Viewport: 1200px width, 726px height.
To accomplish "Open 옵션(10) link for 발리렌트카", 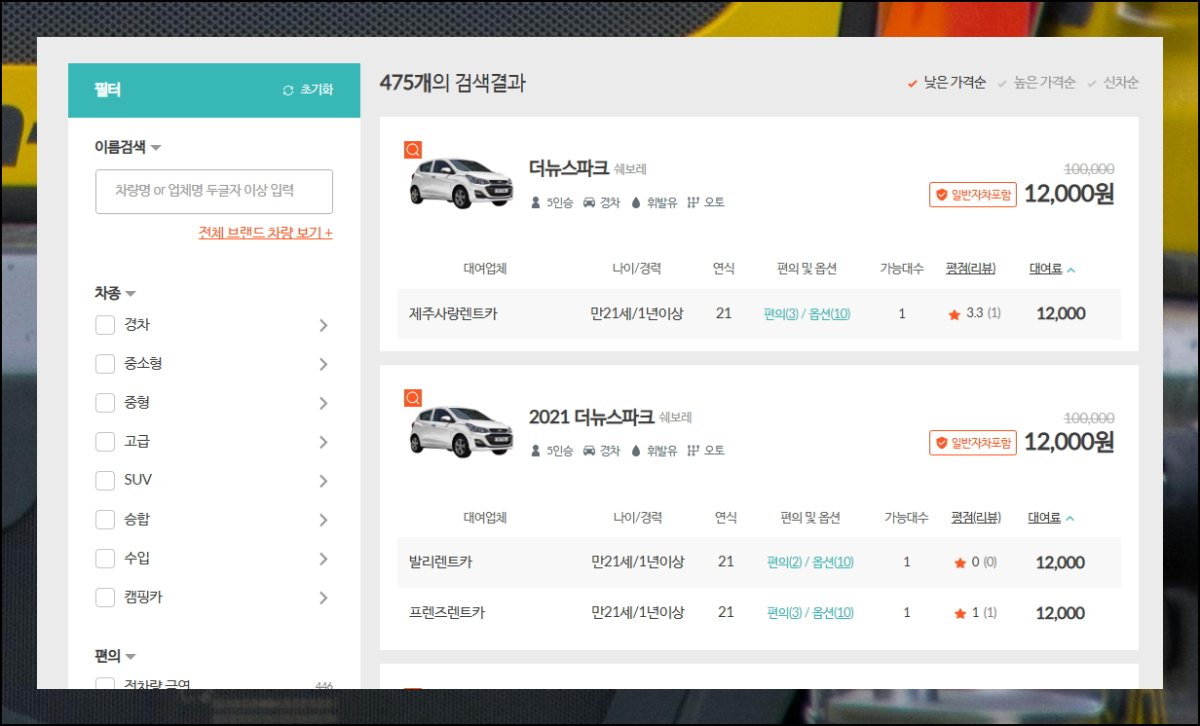I will (x=833, y=563).
